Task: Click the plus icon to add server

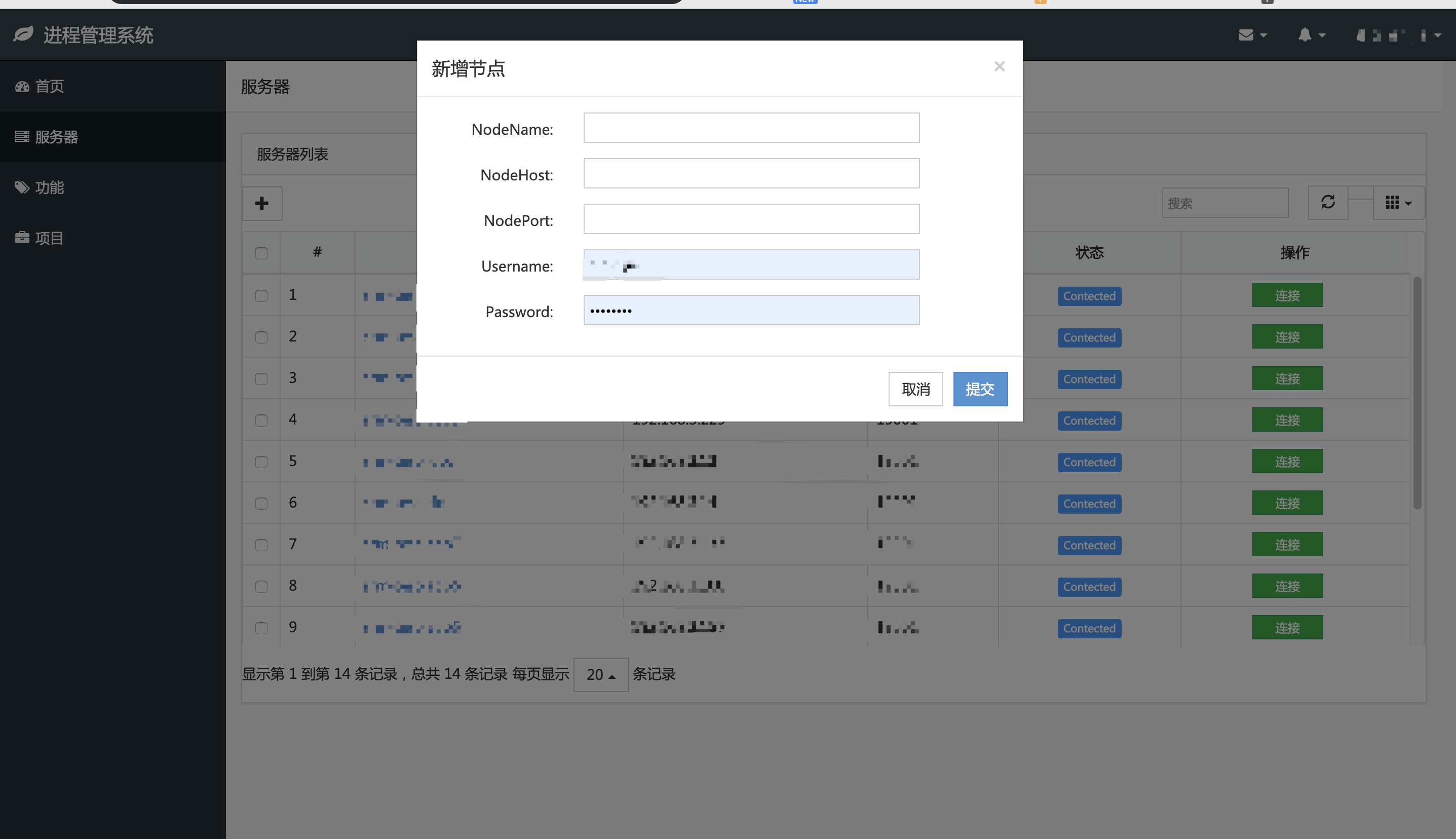Action: pos(261,203)
